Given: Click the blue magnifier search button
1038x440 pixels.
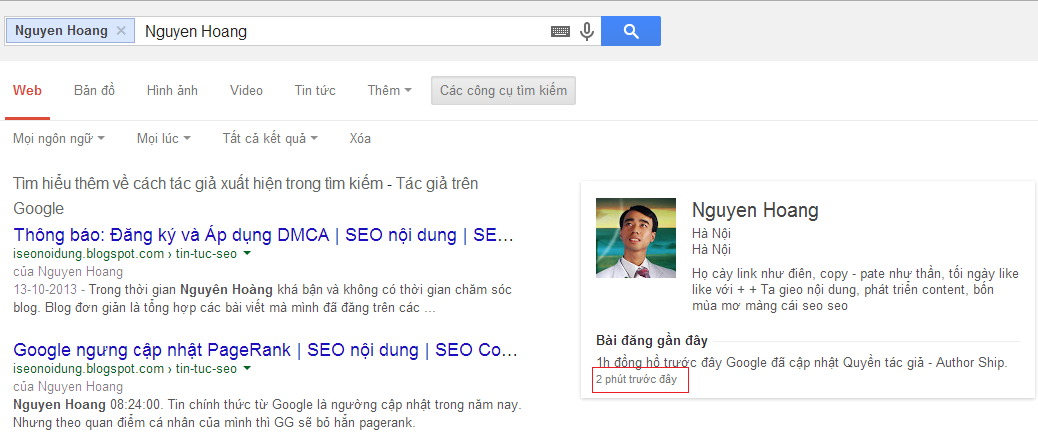Looking at the screenshot, I should pos(630,31).
